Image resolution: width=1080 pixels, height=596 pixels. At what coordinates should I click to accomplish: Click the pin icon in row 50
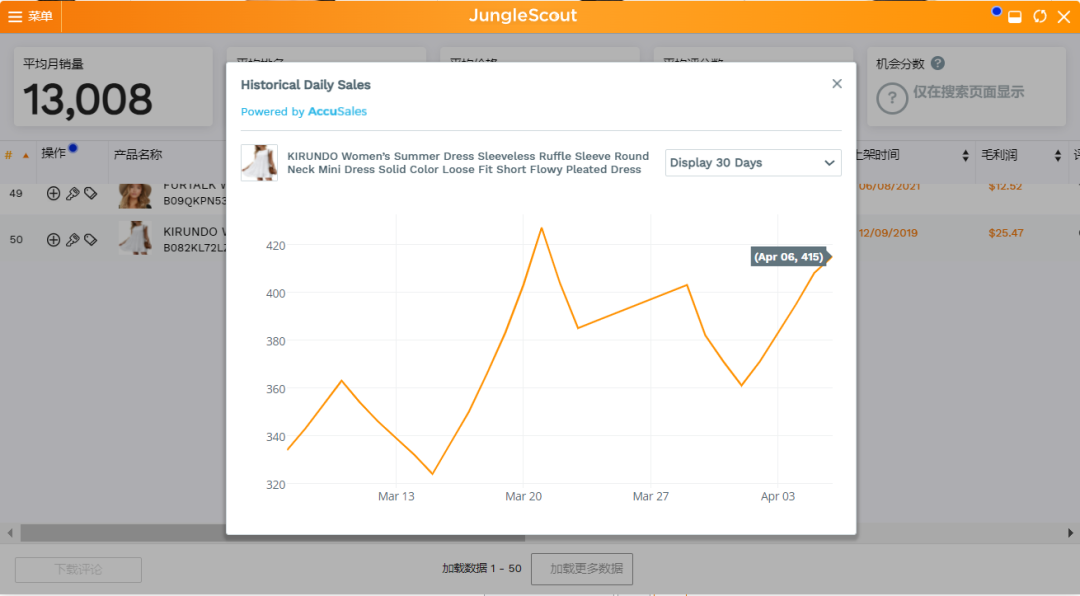point(72,240)
